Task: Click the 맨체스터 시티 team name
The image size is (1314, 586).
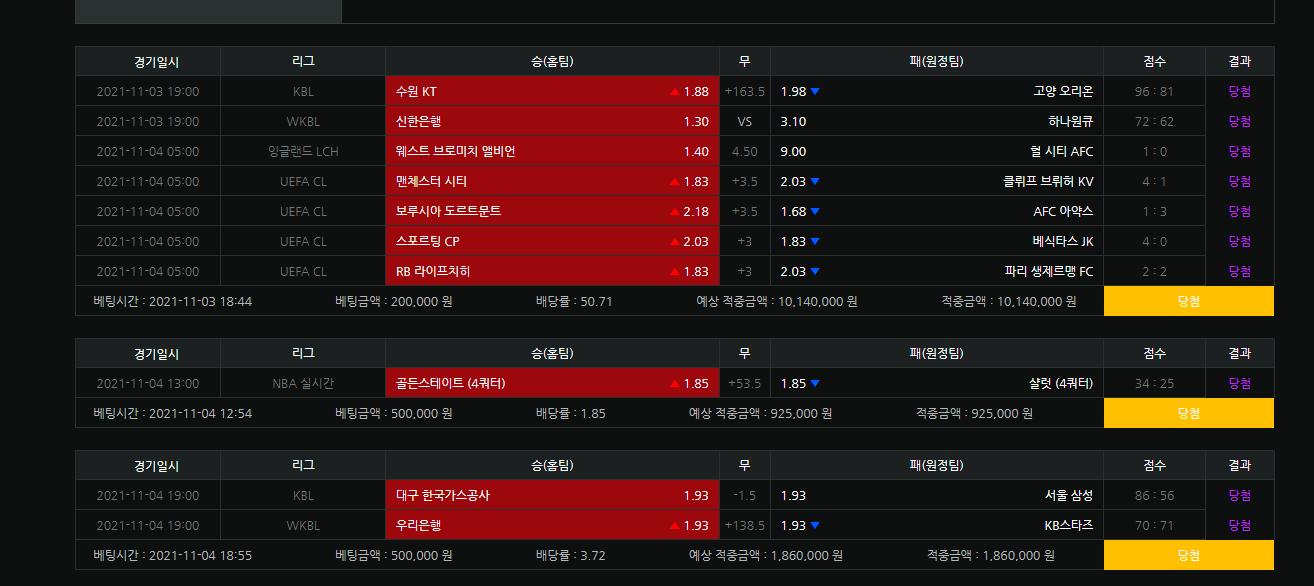Action: pos(431,181)
